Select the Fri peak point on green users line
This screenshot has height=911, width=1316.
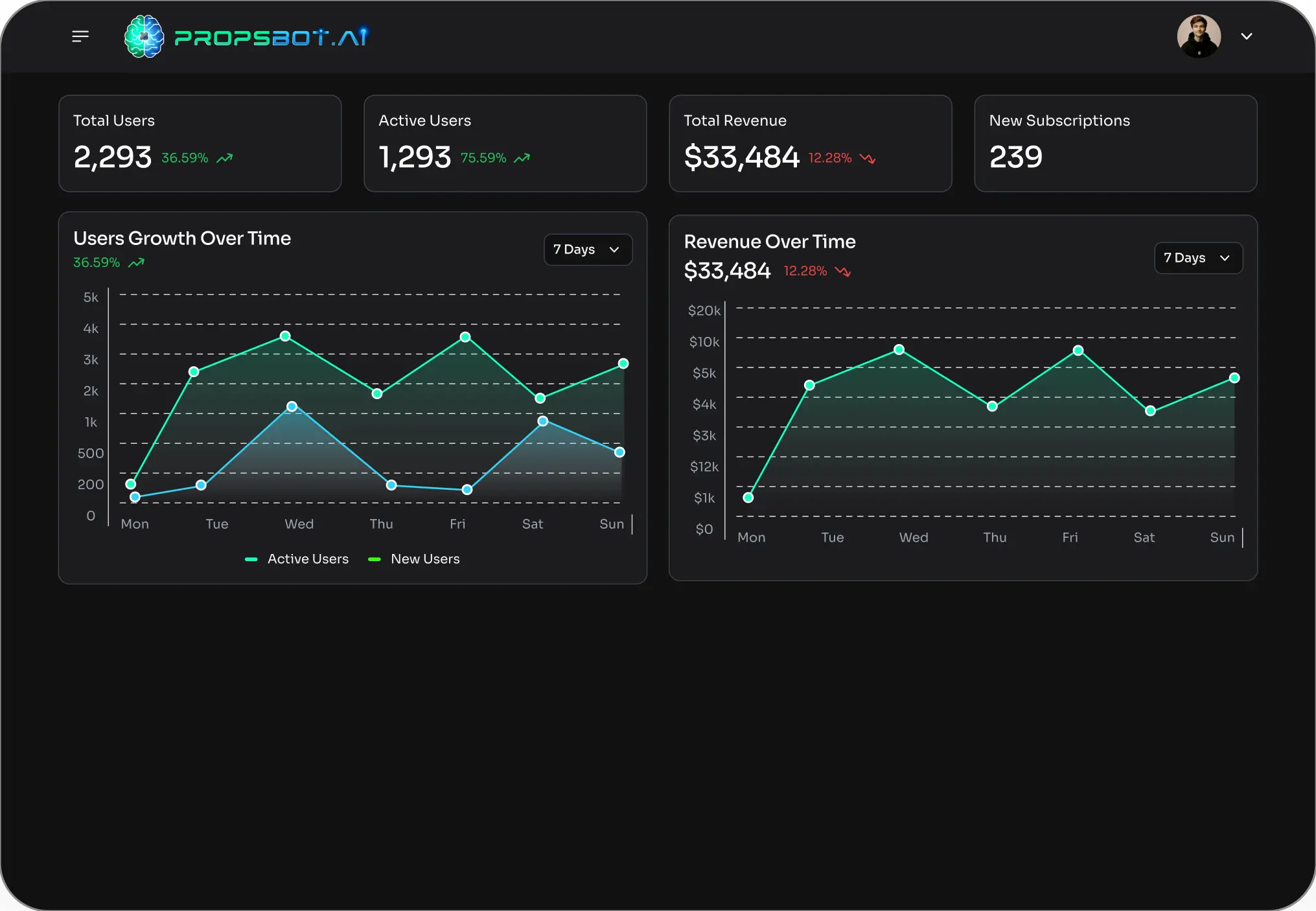coord(465,337)
